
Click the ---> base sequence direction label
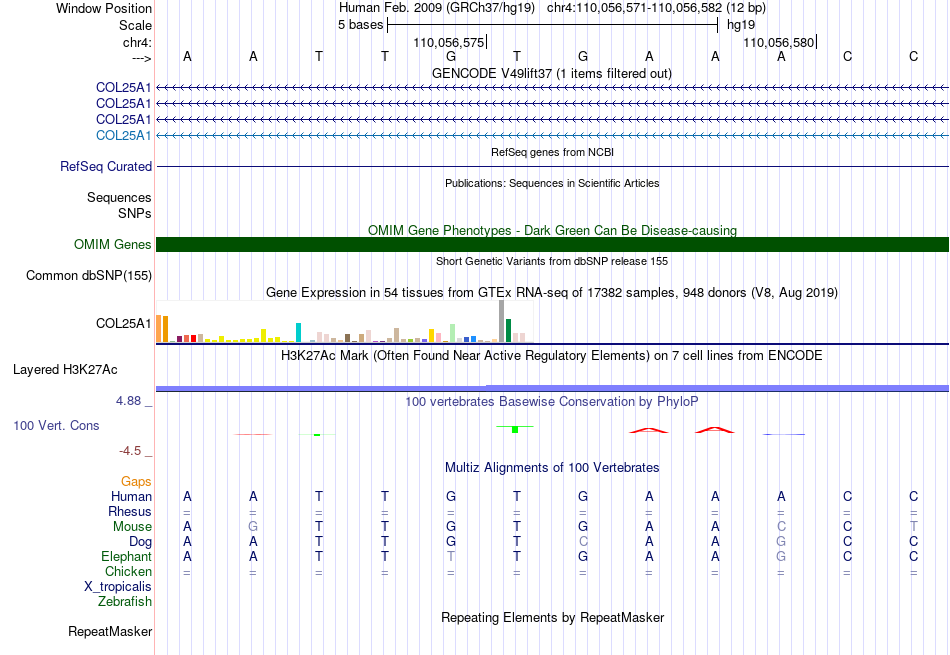pos(141,58)
